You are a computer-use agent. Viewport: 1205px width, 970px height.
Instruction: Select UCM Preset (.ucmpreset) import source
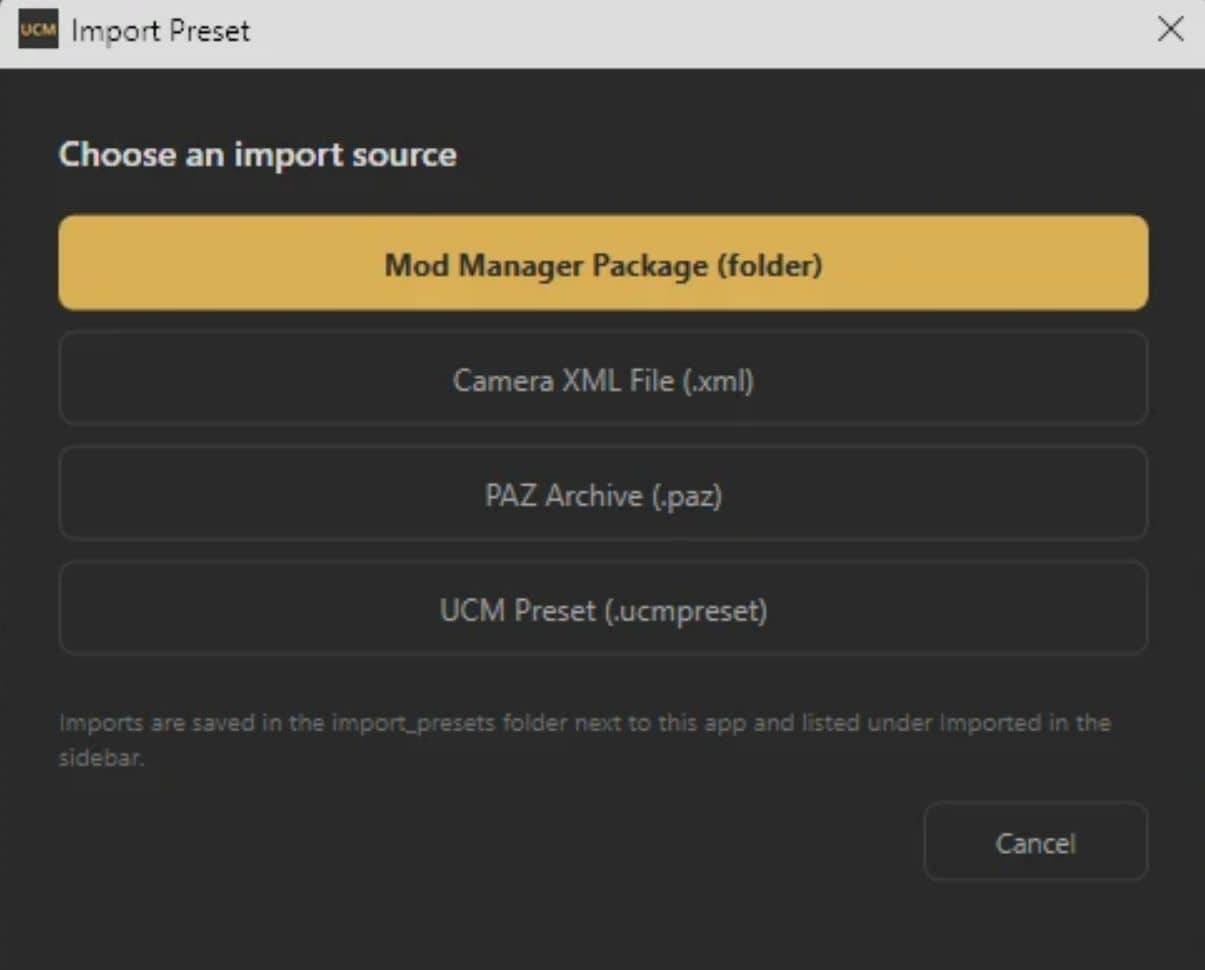click(603, 608)
